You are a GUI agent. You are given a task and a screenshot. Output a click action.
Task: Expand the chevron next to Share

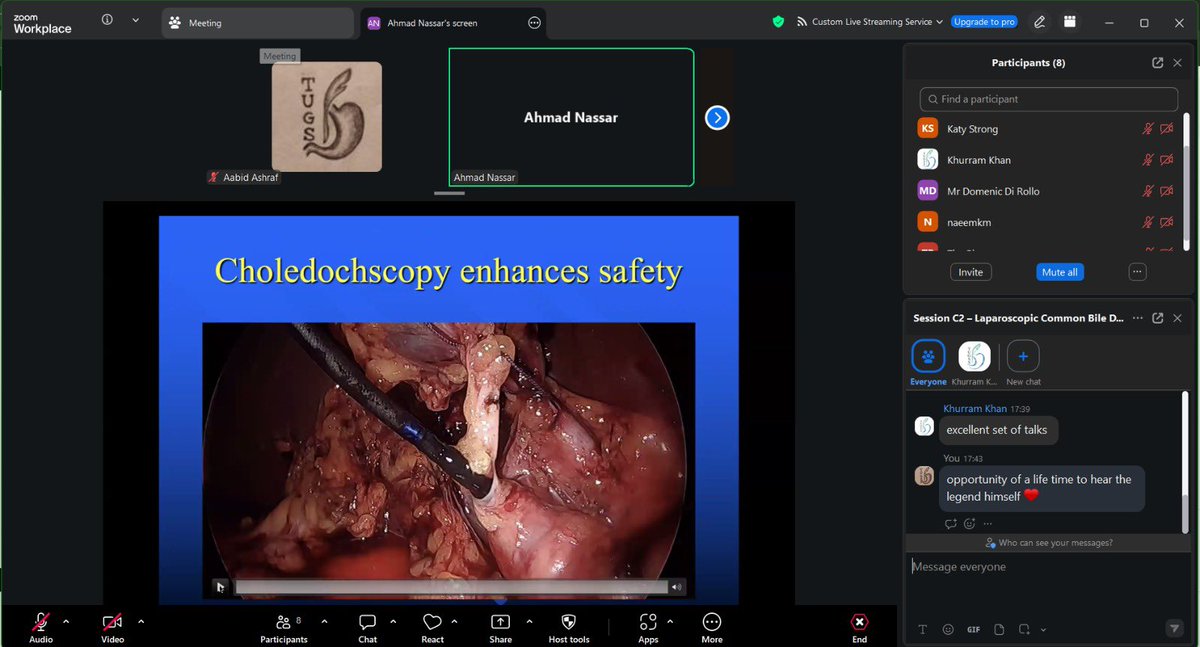(x=527, y=621)
